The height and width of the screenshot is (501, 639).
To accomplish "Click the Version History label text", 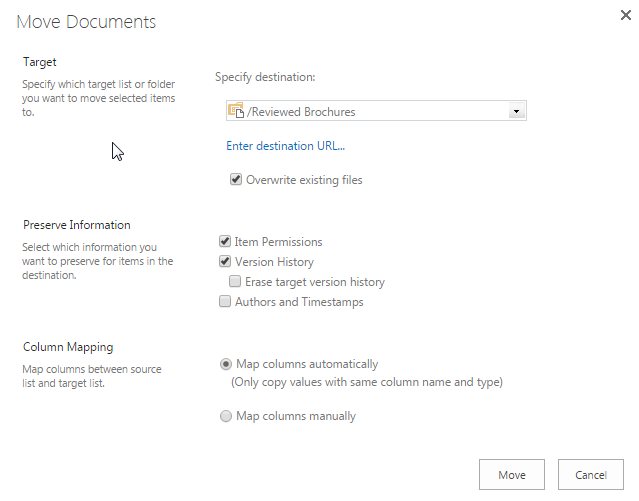I will [x=274, y=262].
